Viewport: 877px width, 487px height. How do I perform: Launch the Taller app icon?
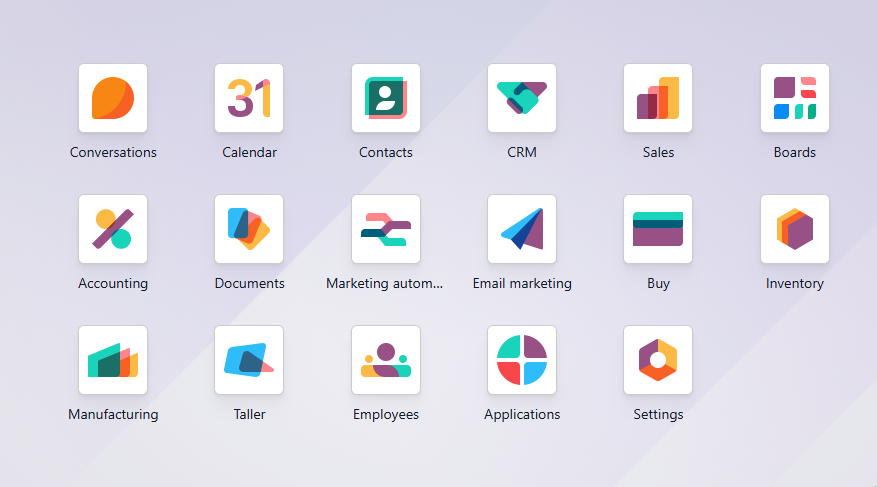tap(249, 360)
